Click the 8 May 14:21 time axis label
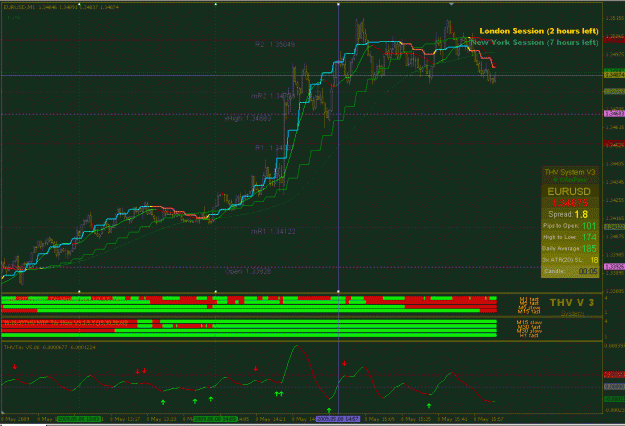 point(270,419)
